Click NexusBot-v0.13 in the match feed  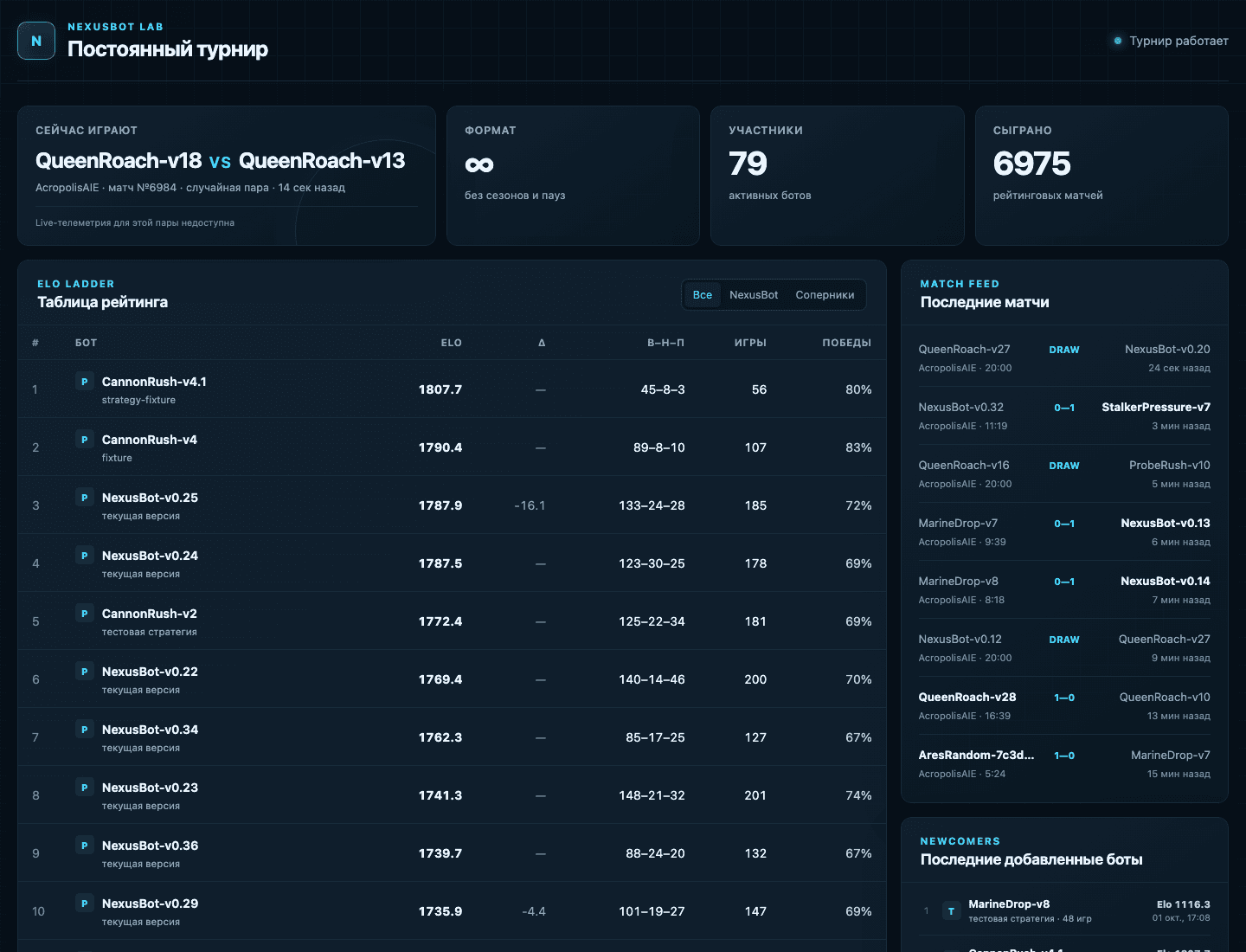coord(1166,523)
